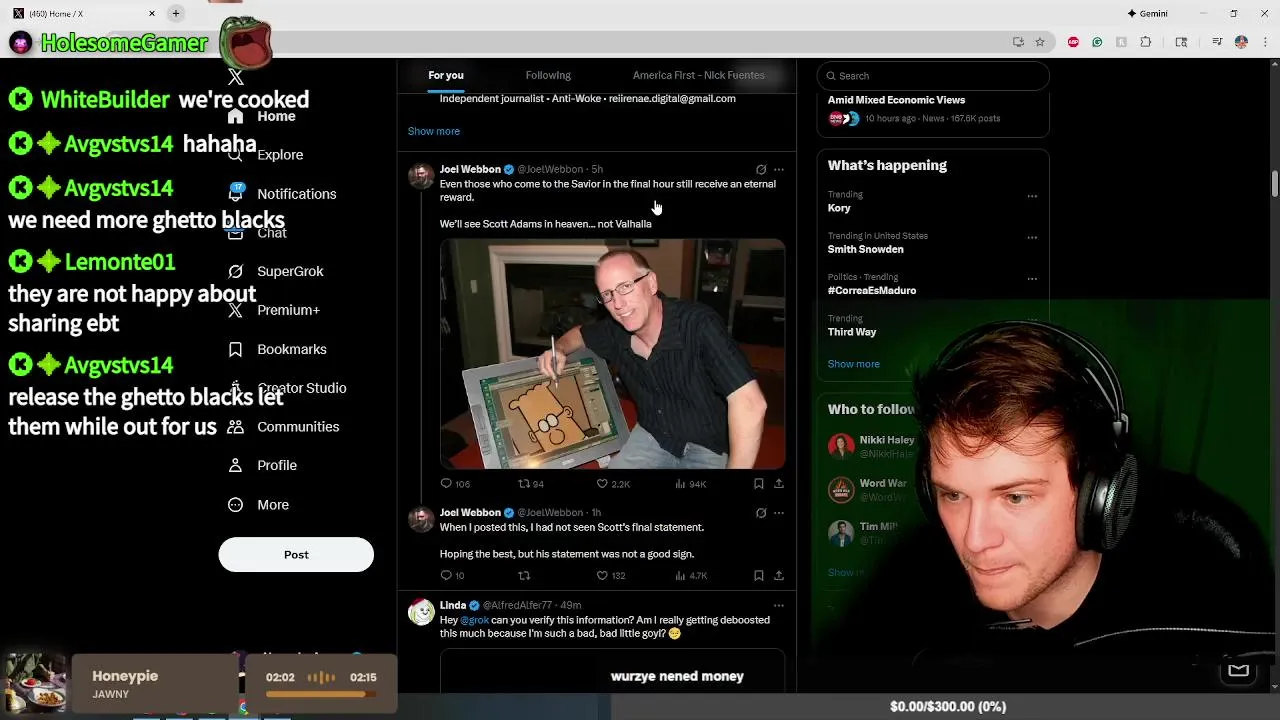Screen dimensions: 1280x720
Task: Open the Grammarly extension
Action: [1097, 42]
